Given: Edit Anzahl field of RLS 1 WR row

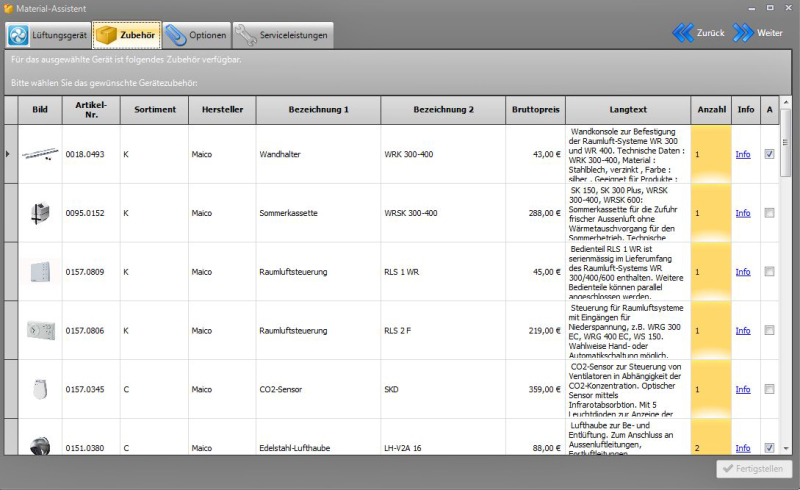Looking at the screenshot, I should pos(711,272).
